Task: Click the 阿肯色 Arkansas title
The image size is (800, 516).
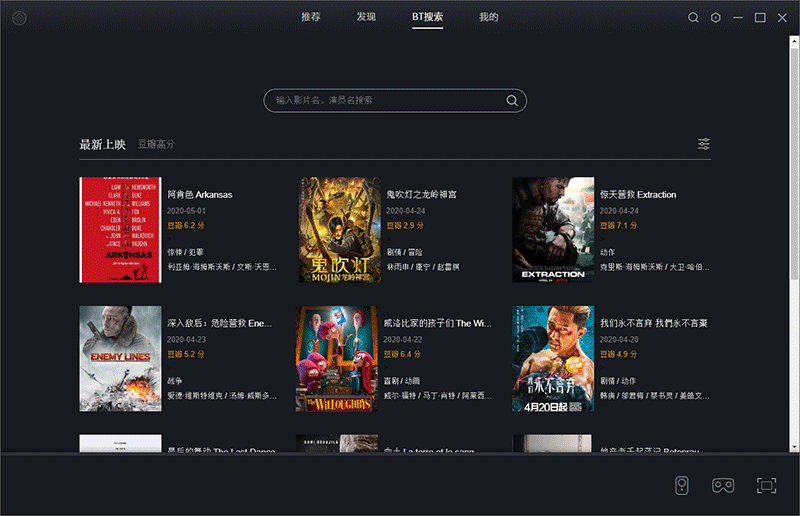Action: point(199,194)
